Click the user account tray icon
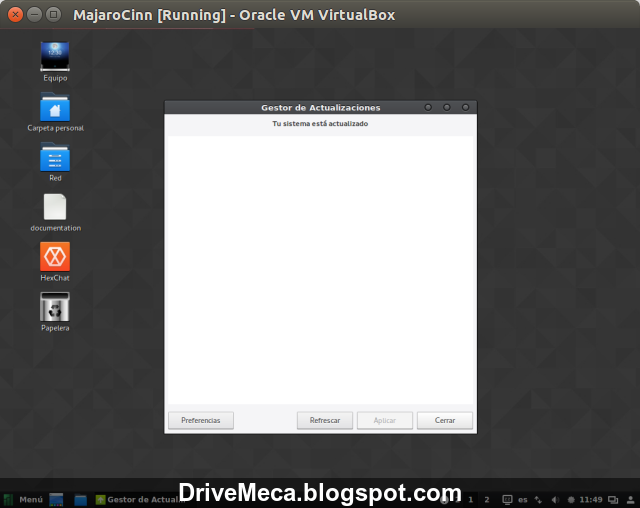Screen dimensions: 640x508 click(631, 499)
